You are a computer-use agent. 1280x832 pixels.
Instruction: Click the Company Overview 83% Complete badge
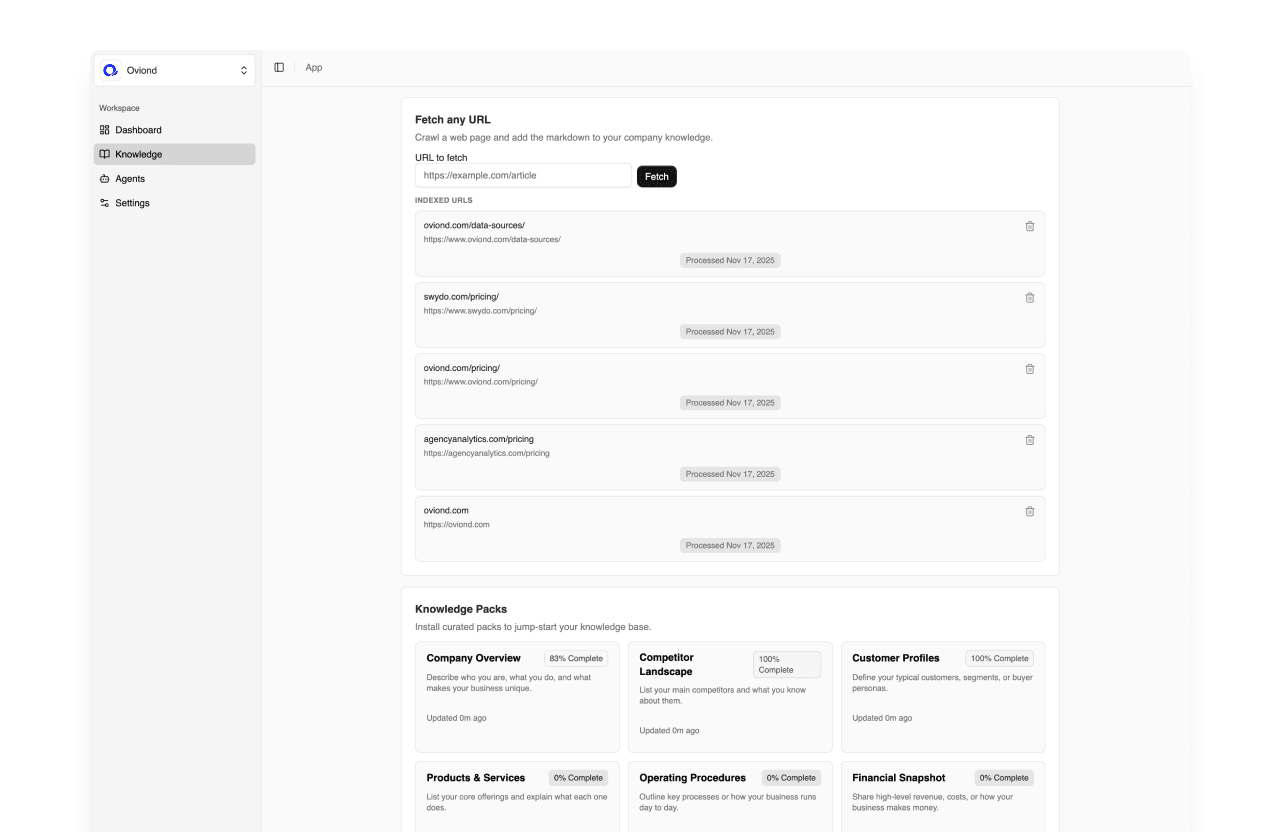576,658
